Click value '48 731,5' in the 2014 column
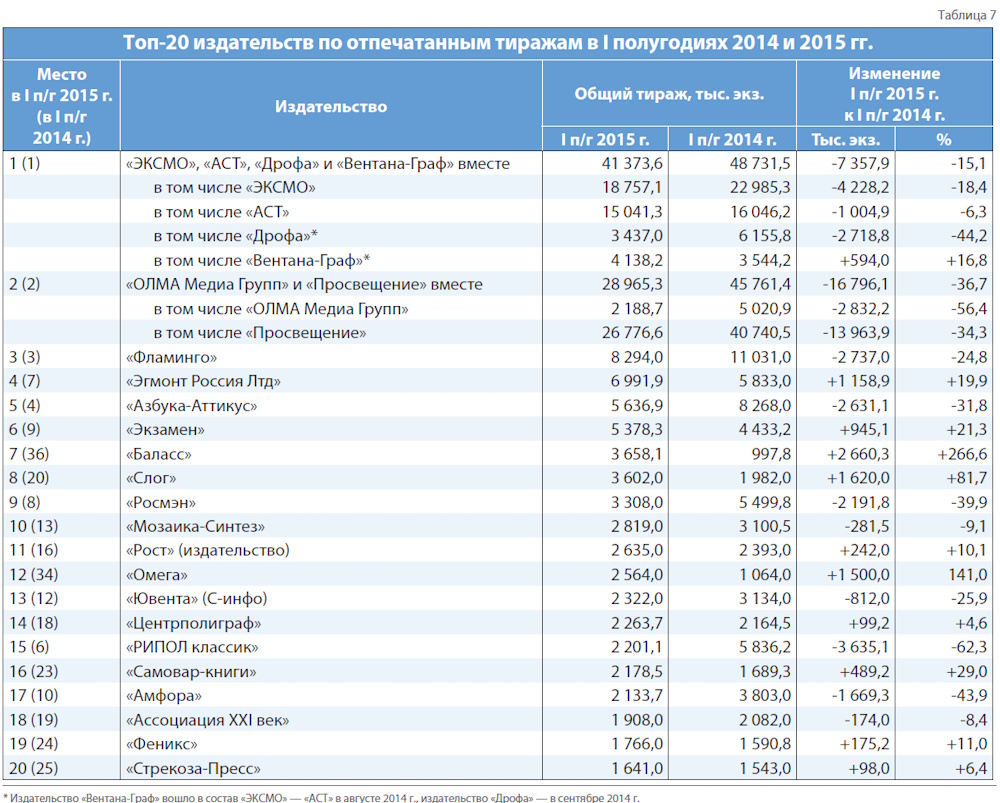This screenshot has width=1000, height=803. click(x=760, y=164)
